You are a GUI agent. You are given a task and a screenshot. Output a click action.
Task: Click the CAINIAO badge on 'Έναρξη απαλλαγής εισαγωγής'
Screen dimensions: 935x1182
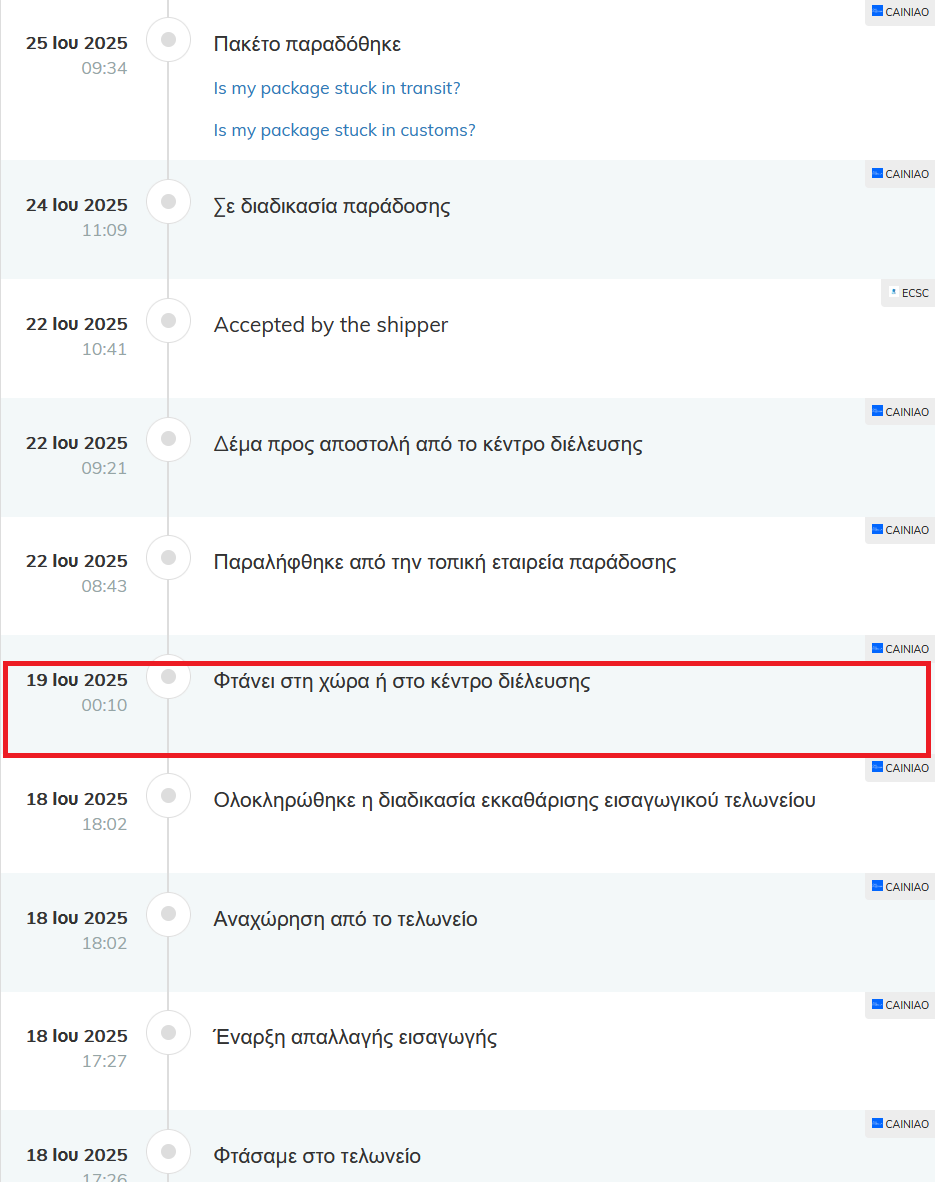point(900,1006)
